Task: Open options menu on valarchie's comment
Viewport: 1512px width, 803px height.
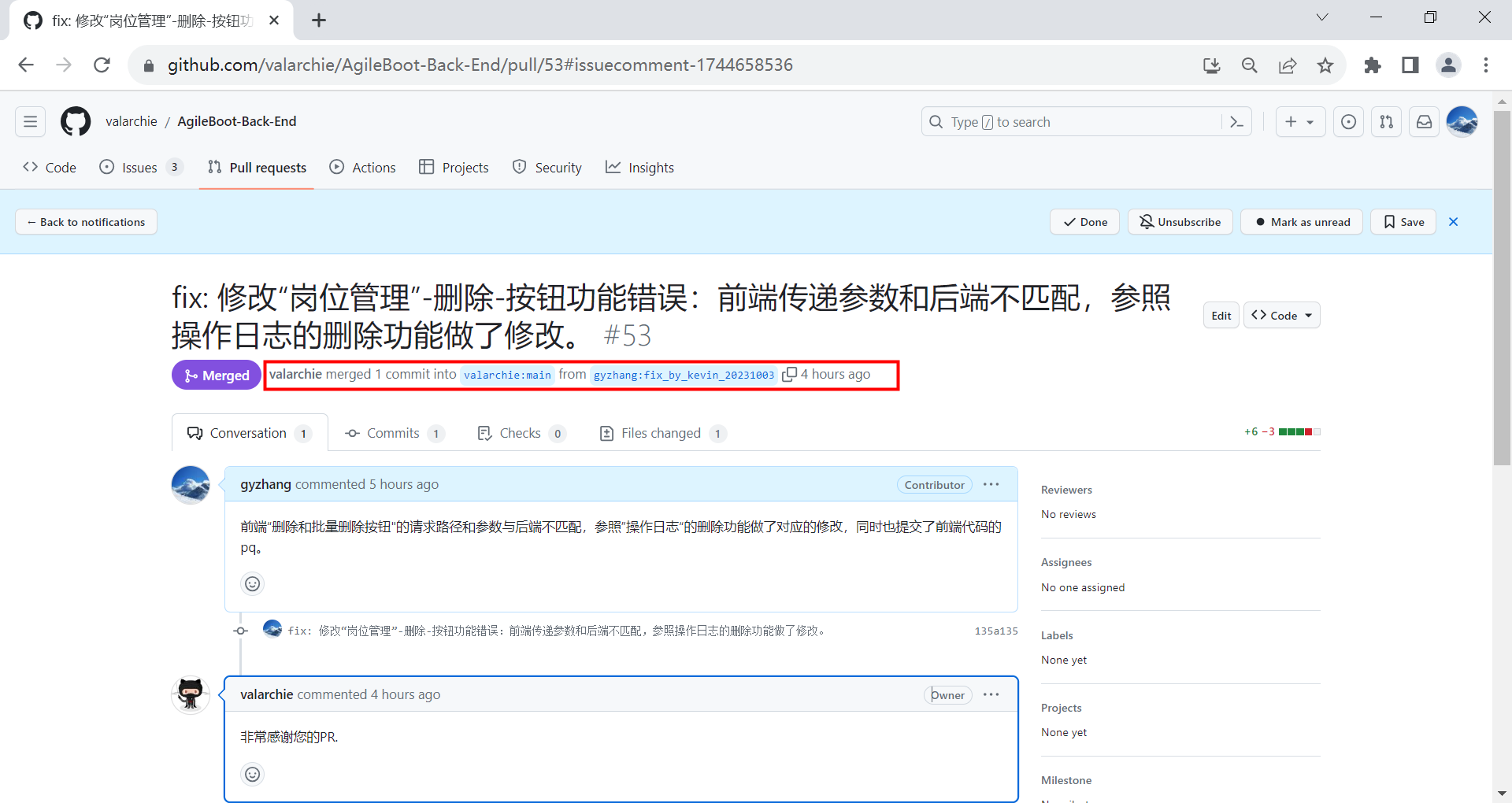Action: click(991, 695)
